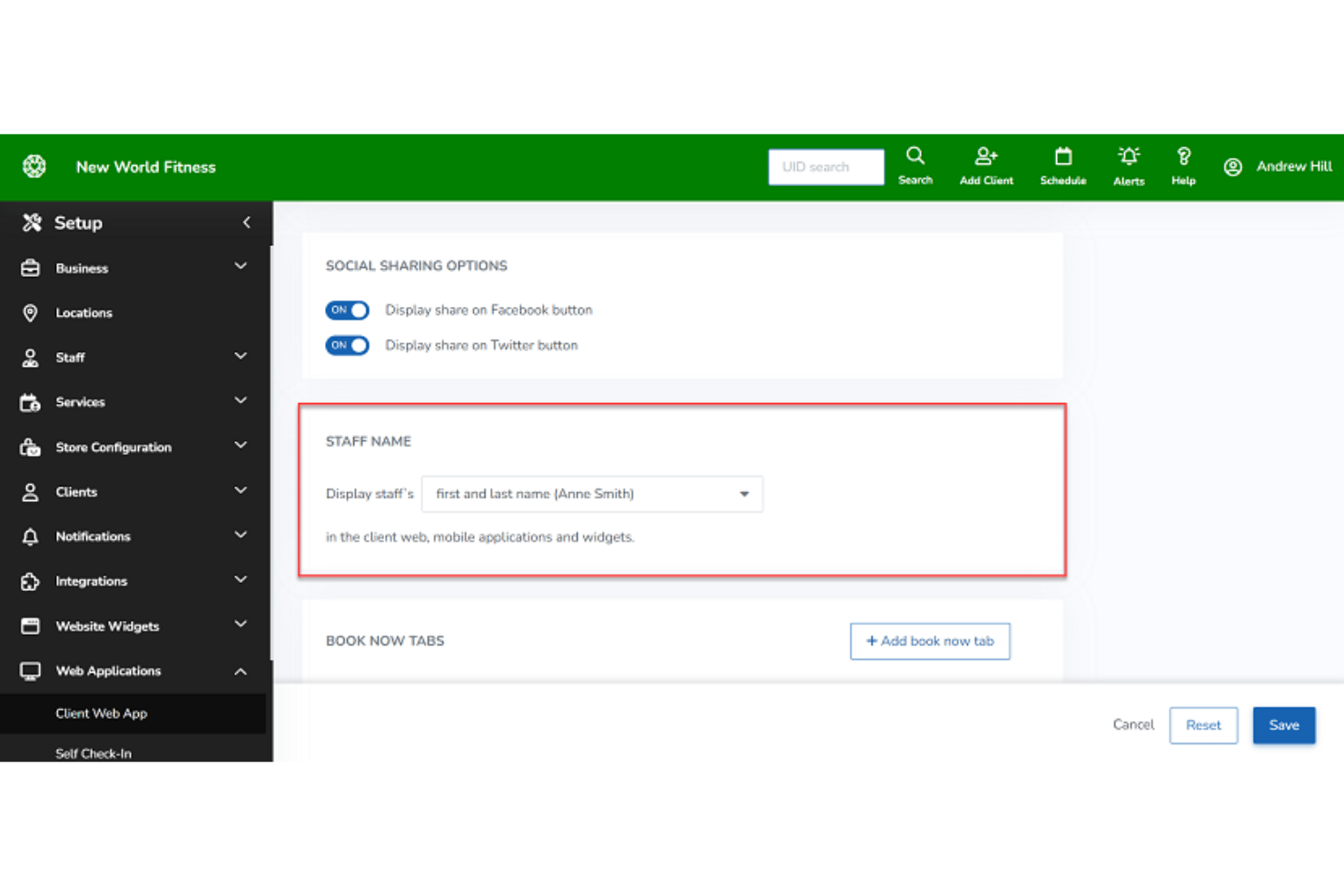Open the Schedule calendar icon

pyautogui.click(x=1063, y=156)
